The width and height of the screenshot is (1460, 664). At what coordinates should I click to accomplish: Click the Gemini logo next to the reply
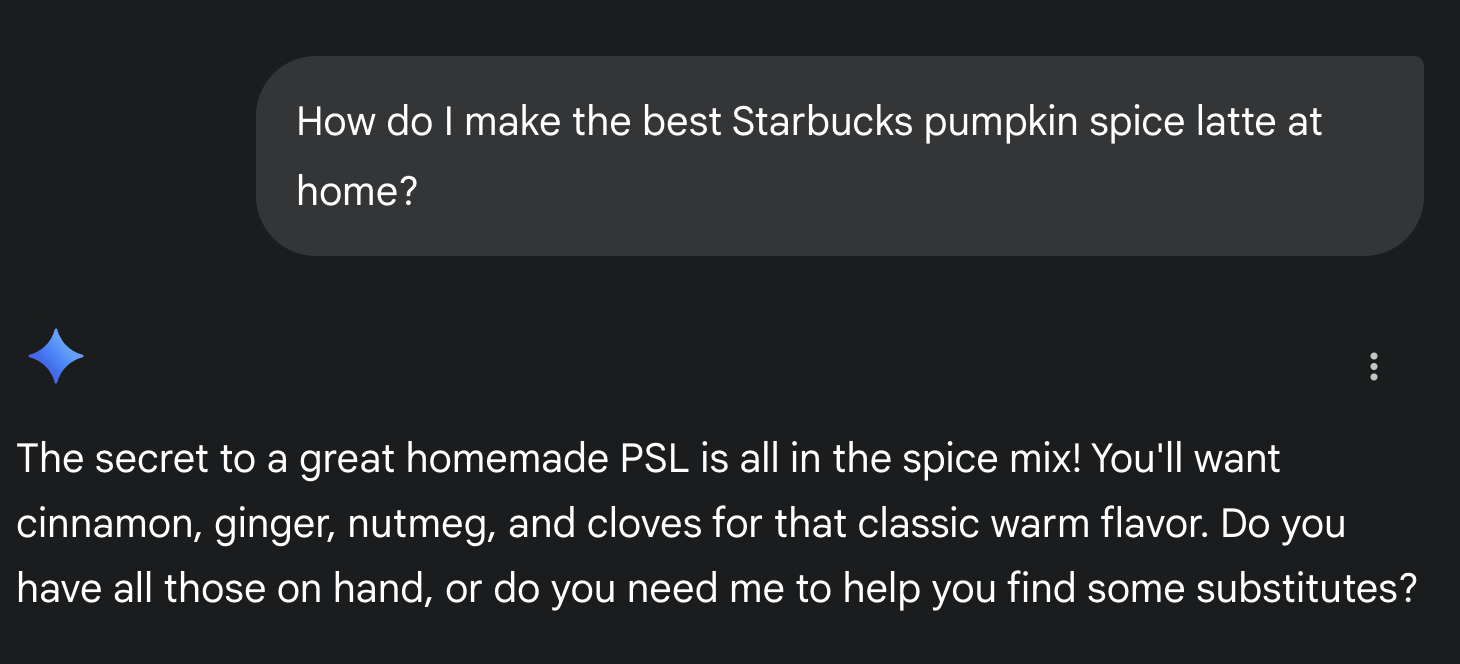(x=57, y=356)
